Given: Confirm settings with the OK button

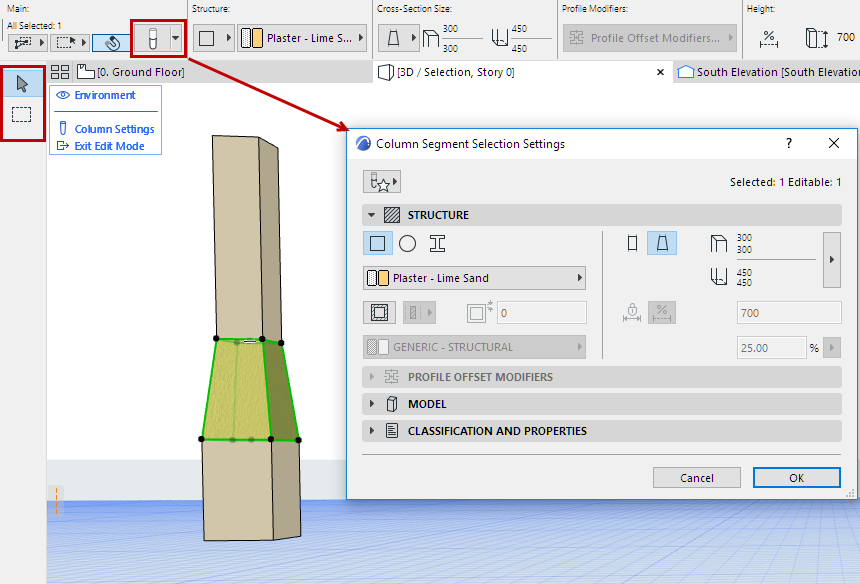Looking at the screenshot, I should click(x=796, y=477).
